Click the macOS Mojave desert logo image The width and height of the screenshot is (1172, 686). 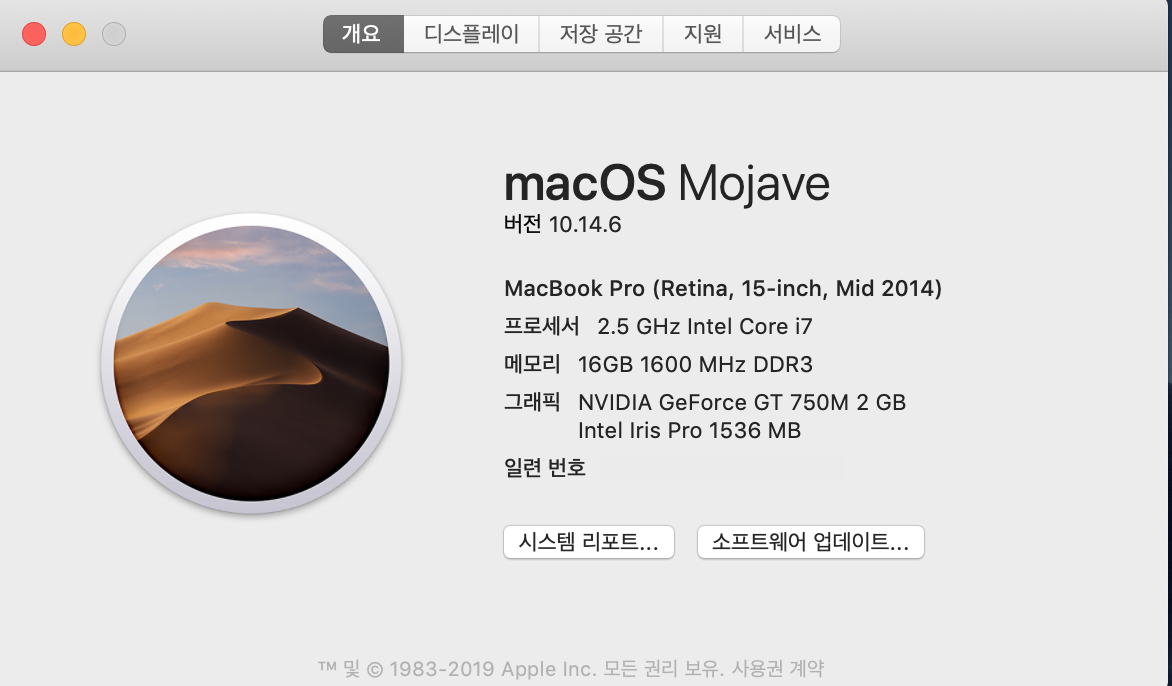[x=251, y=363]
